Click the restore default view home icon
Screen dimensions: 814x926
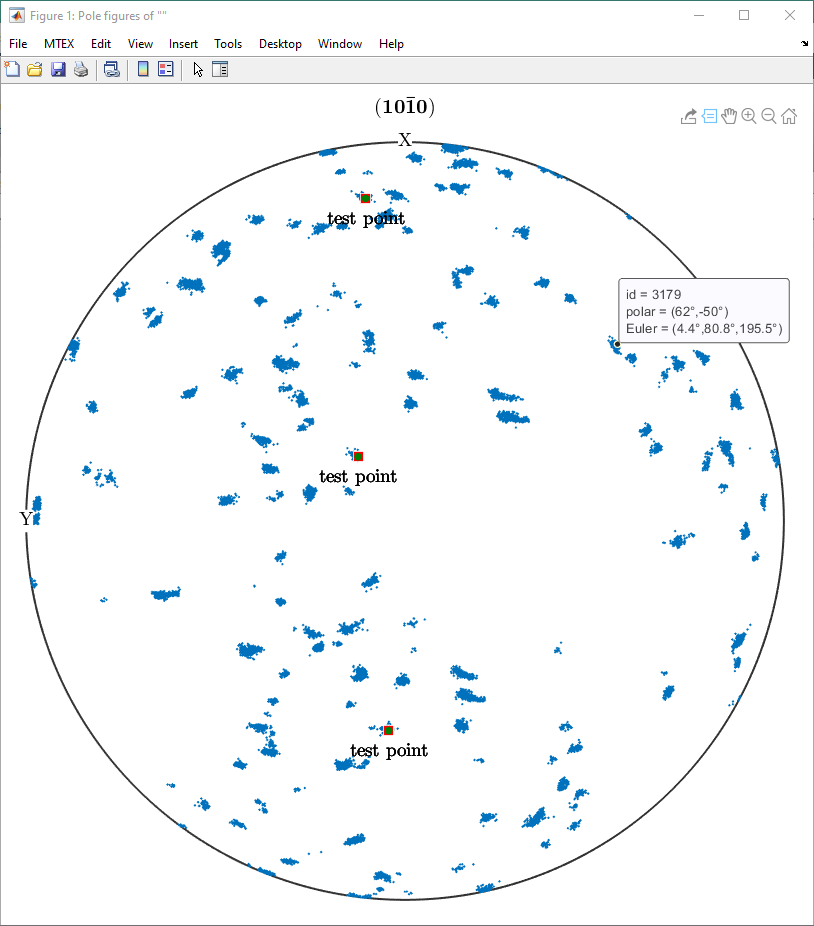point(789,116)
